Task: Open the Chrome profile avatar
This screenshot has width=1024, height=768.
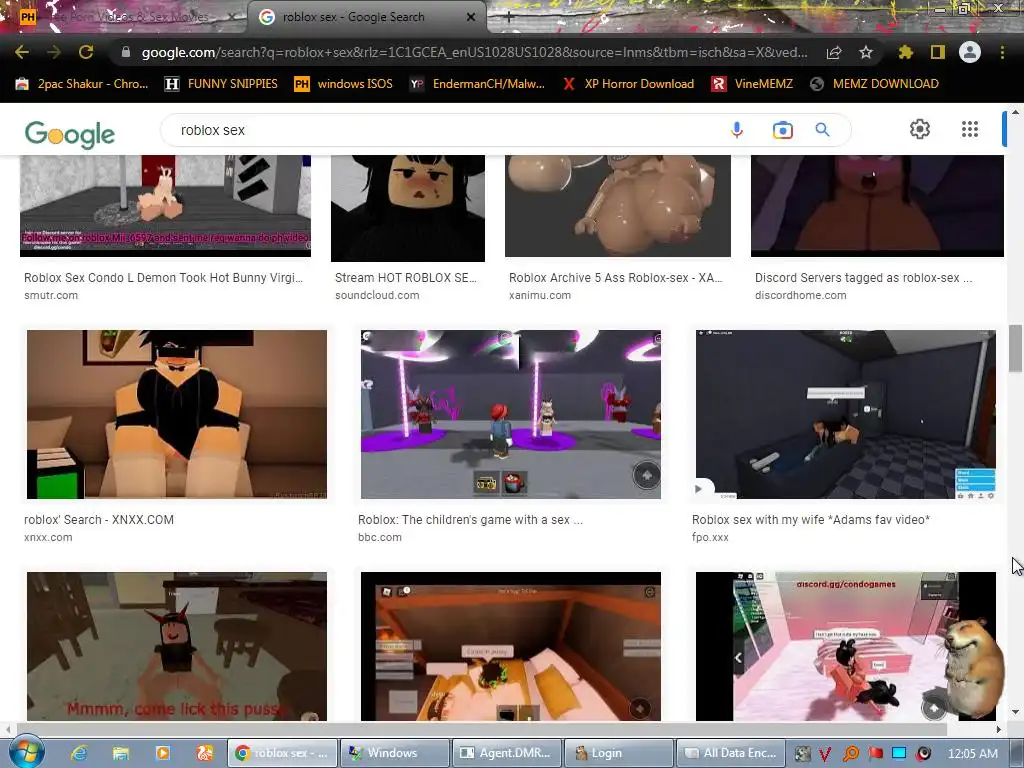Action: (x=970, y=52)
